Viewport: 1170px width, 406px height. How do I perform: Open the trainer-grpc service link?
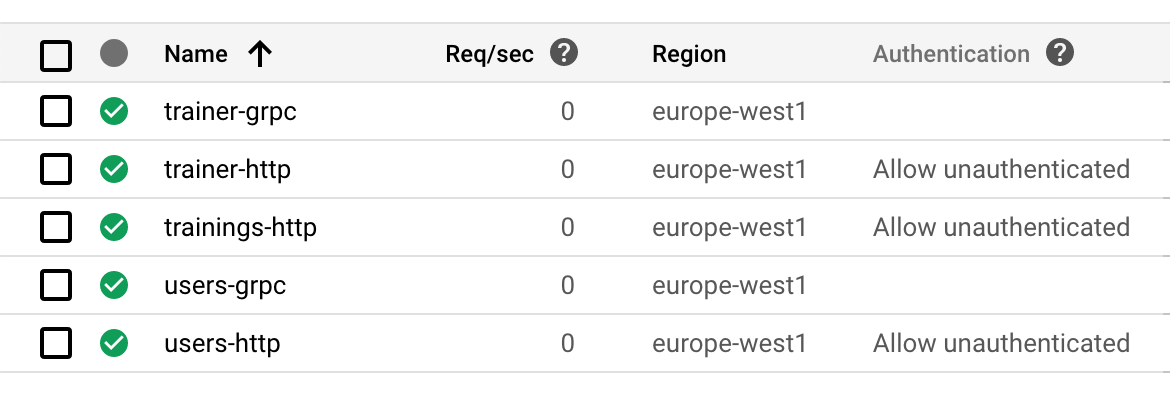(x=230, y=111)
